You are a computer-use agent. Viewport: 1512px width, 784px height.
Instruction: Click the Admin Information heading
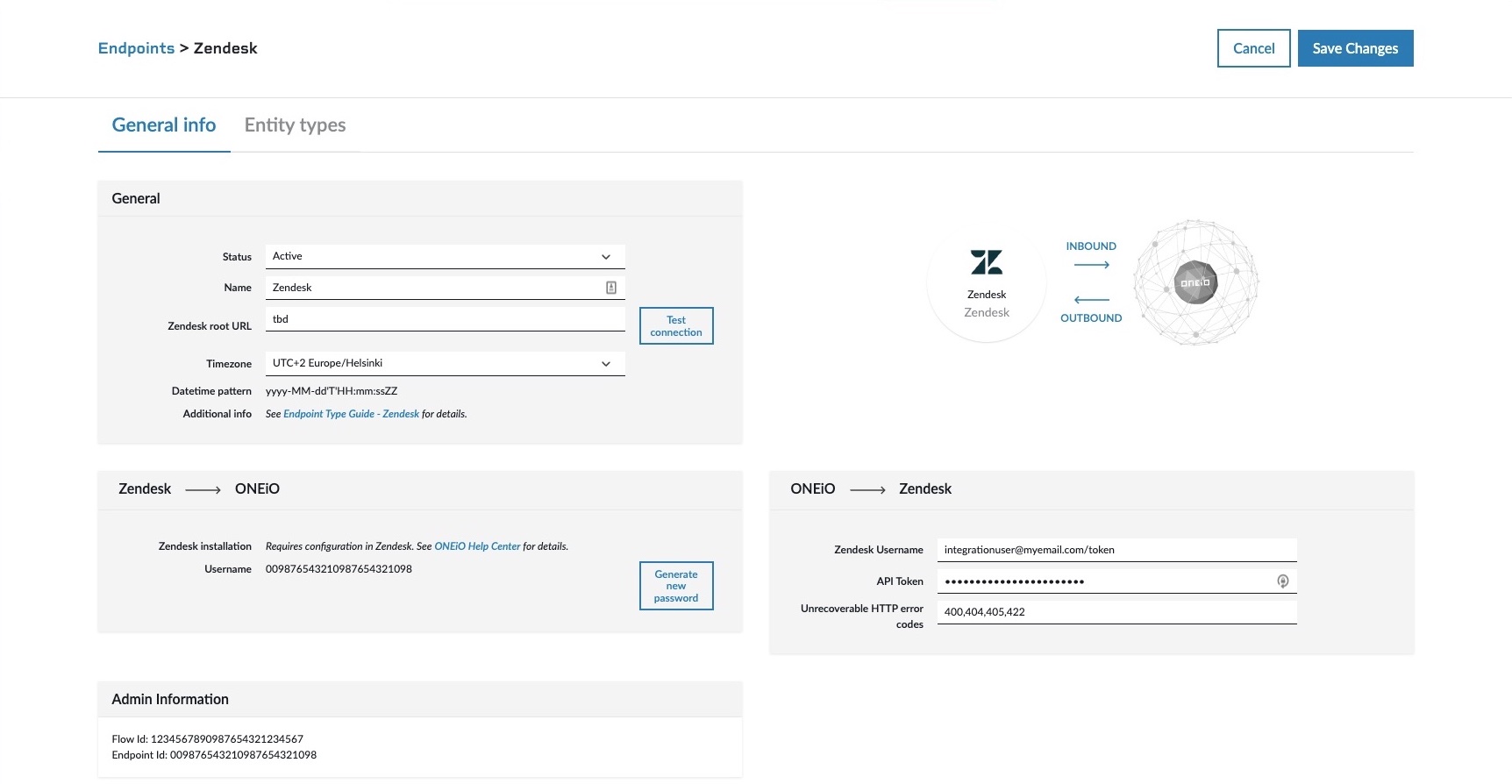170,700
